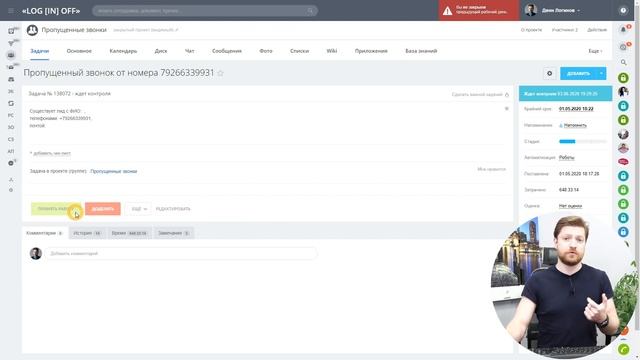Open the task settings gear next to Добавить
The height and width of the screenshot is (360, 640).
point(549,73)
